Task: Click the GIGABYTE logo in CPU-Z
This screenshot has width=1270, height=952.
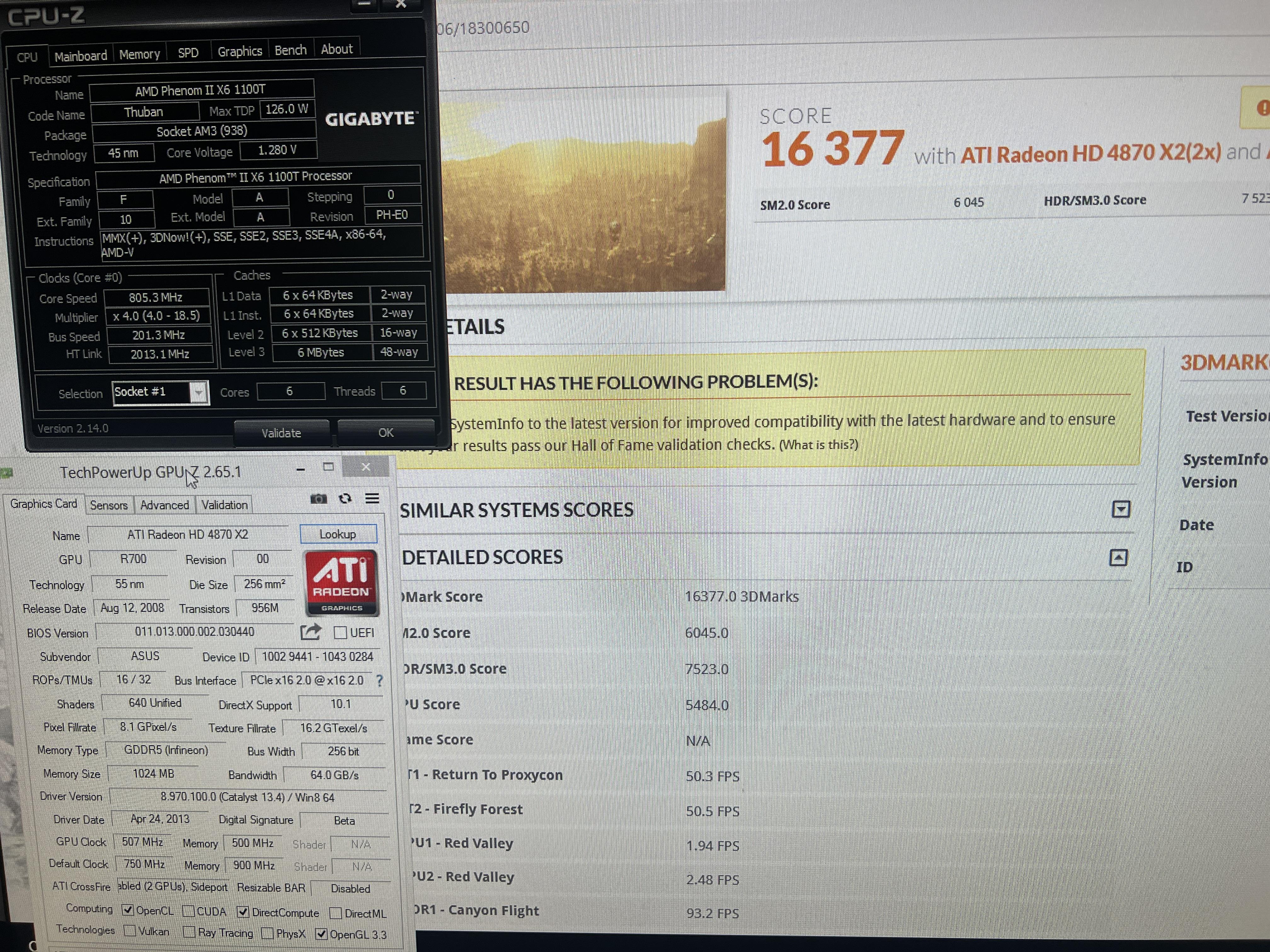Action: [371, 119]
